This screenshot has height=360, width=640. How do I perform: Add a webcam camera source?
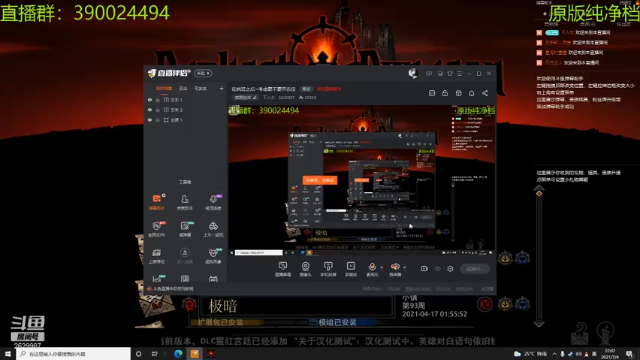(x=305, y=269)
